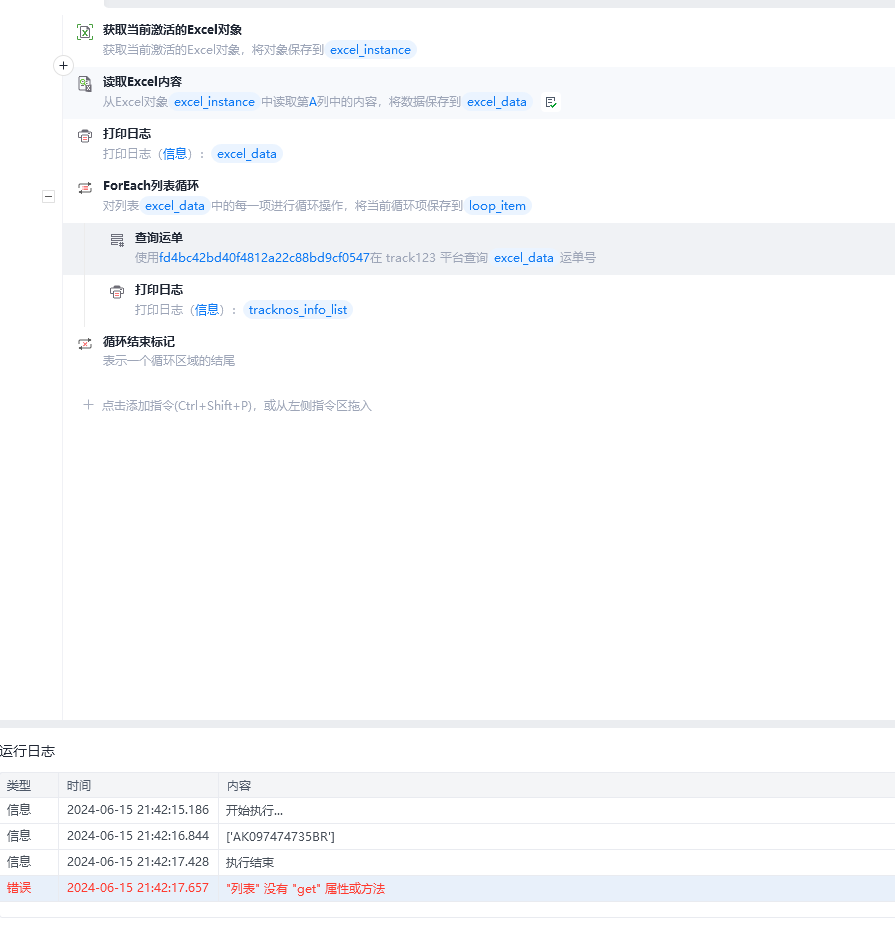
Task: Select the excel_instance variable in 读取Excel内容 step
Action: 214,102
